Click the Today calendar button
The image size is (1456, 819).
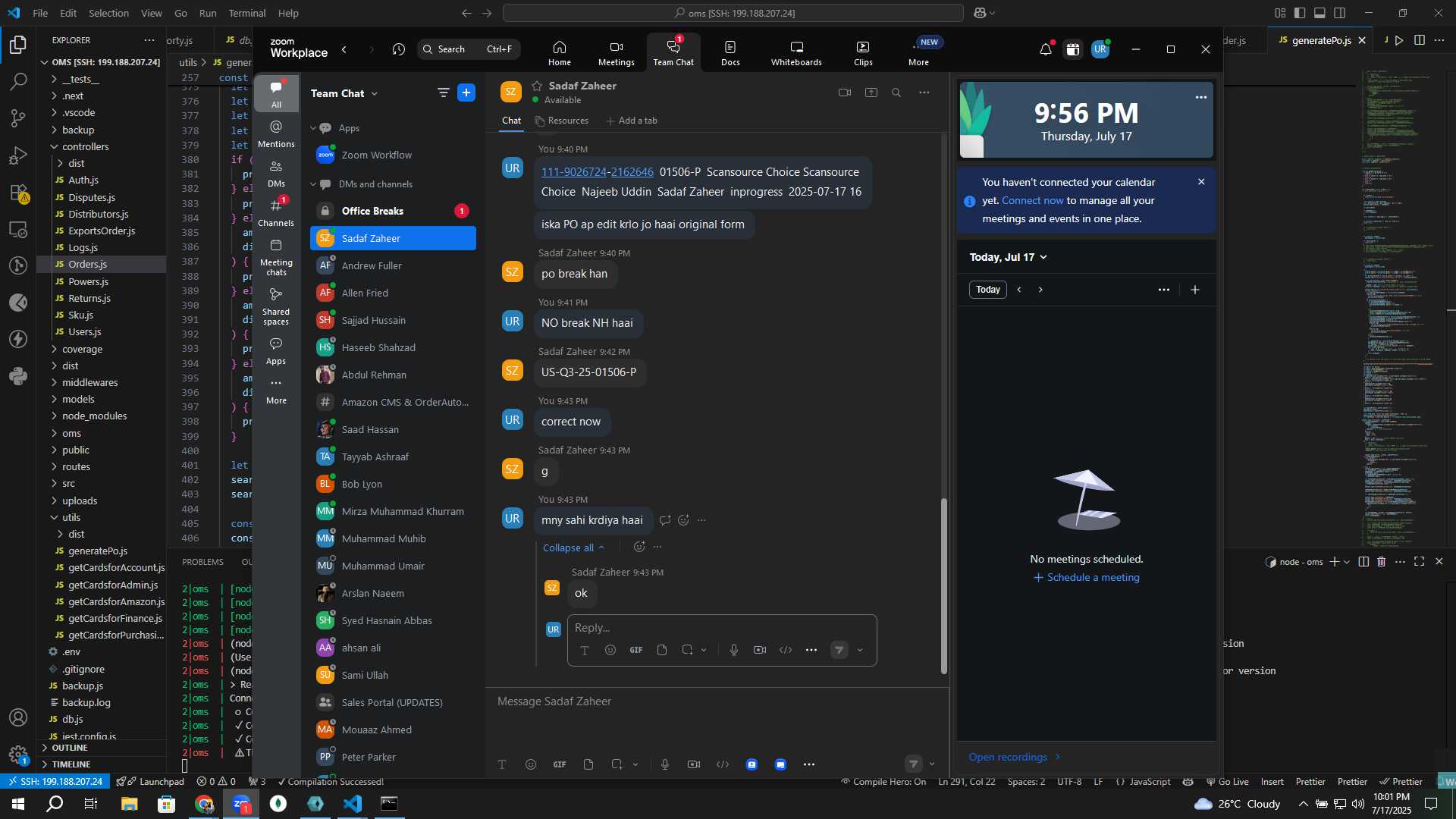click(987, 290)
